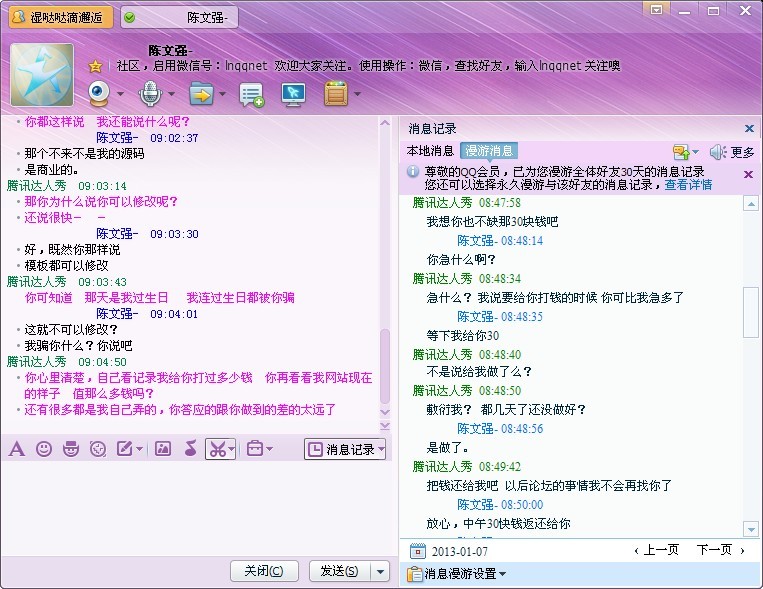This screenshot has height=589, width=763.
Task: Click the export message records icon
Action: (682, 152)
